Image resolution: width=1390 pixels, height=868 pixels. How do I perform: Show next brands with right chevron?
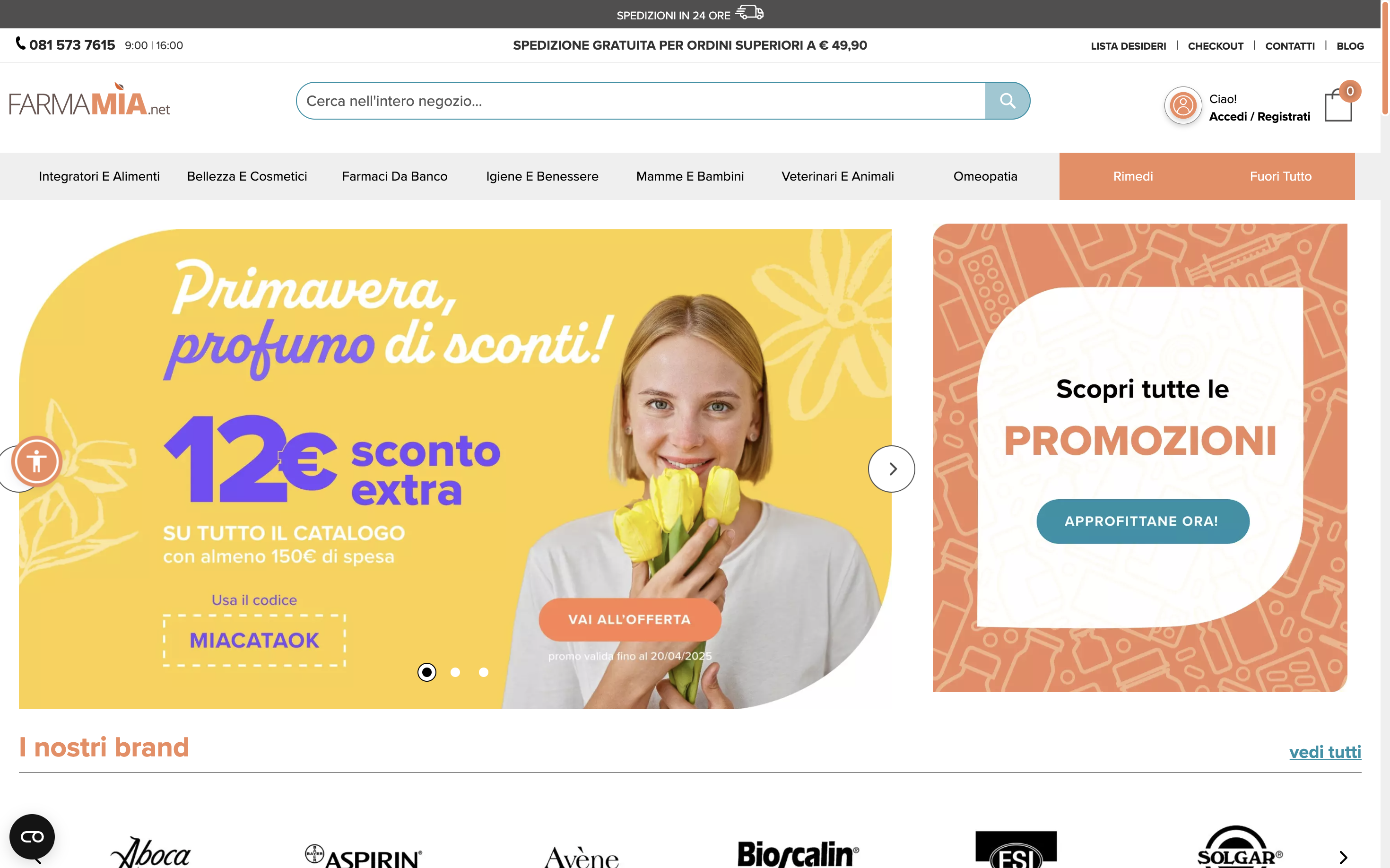(x=1343, y=857)
